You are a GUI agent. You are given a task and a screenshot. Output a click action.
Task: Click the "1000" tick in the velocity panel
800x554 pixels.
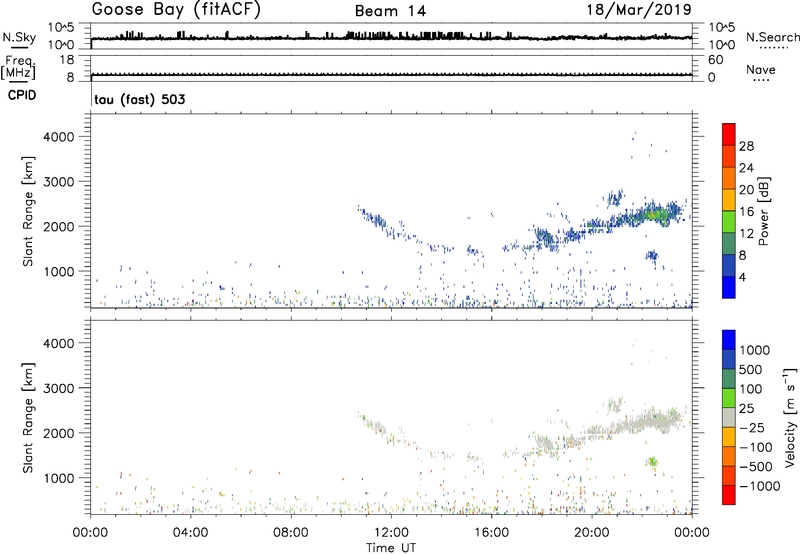click(x=59, y=478)
